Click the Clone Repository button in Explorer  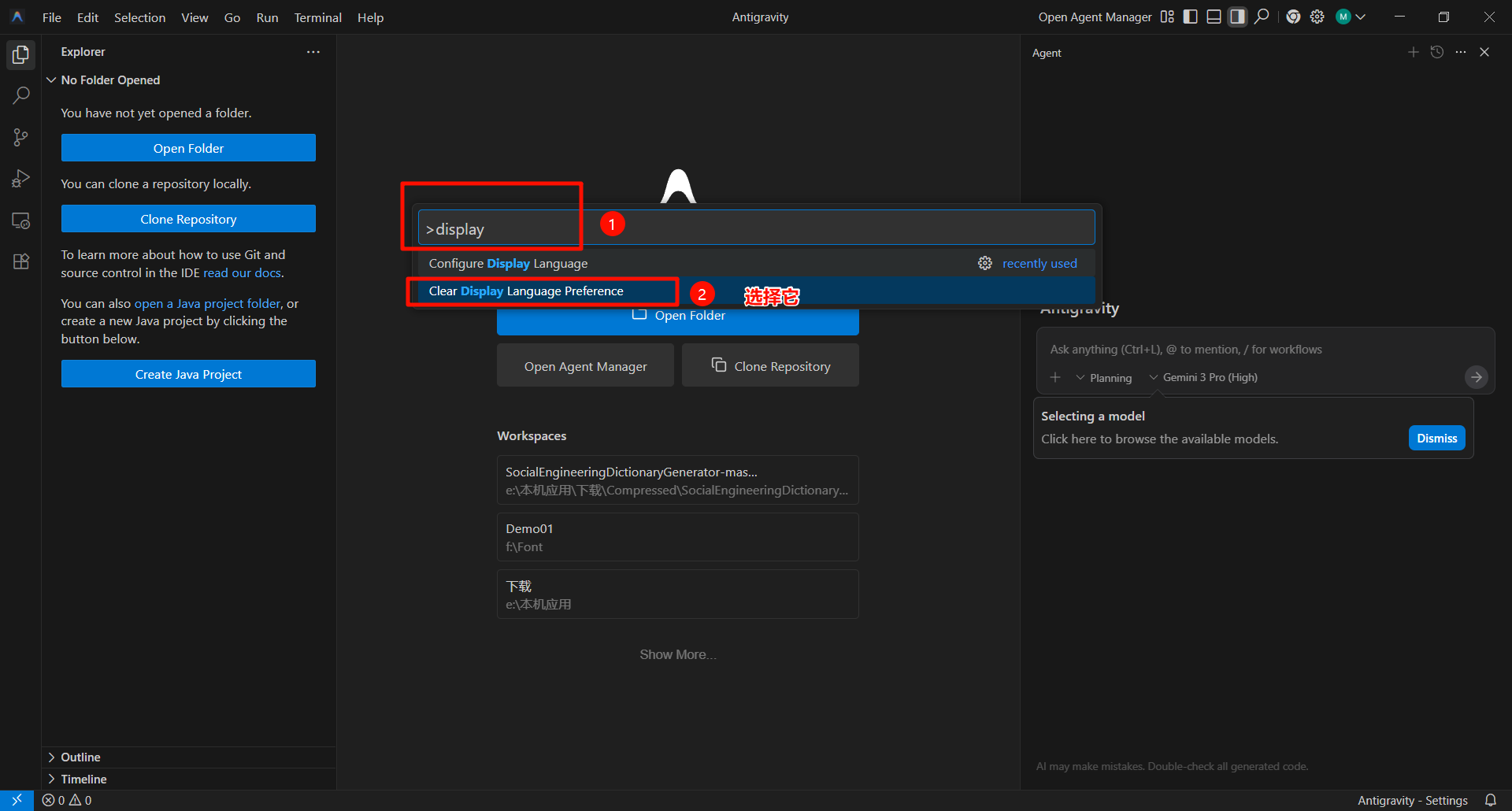click(188, 219)
